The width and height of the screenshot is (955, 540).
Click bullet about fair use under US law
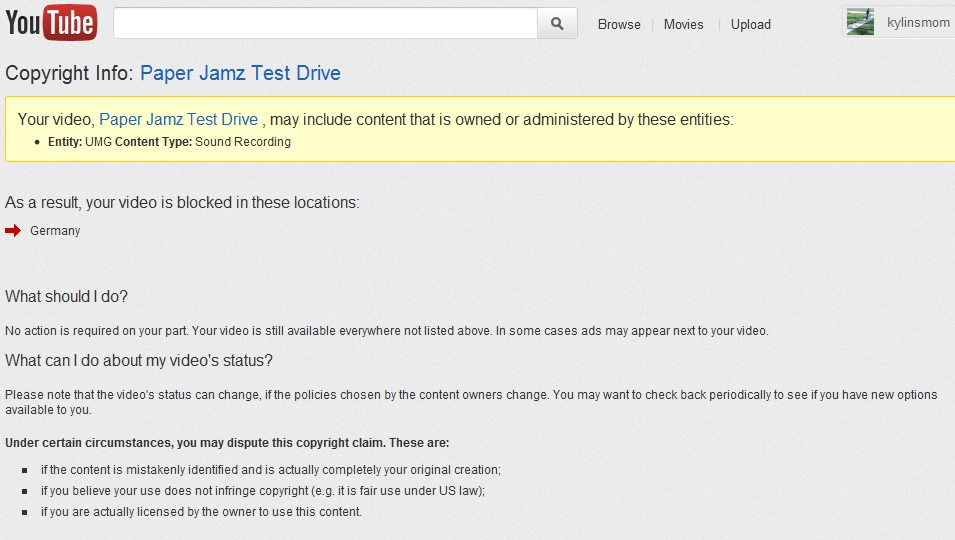[x=263, y=491]
